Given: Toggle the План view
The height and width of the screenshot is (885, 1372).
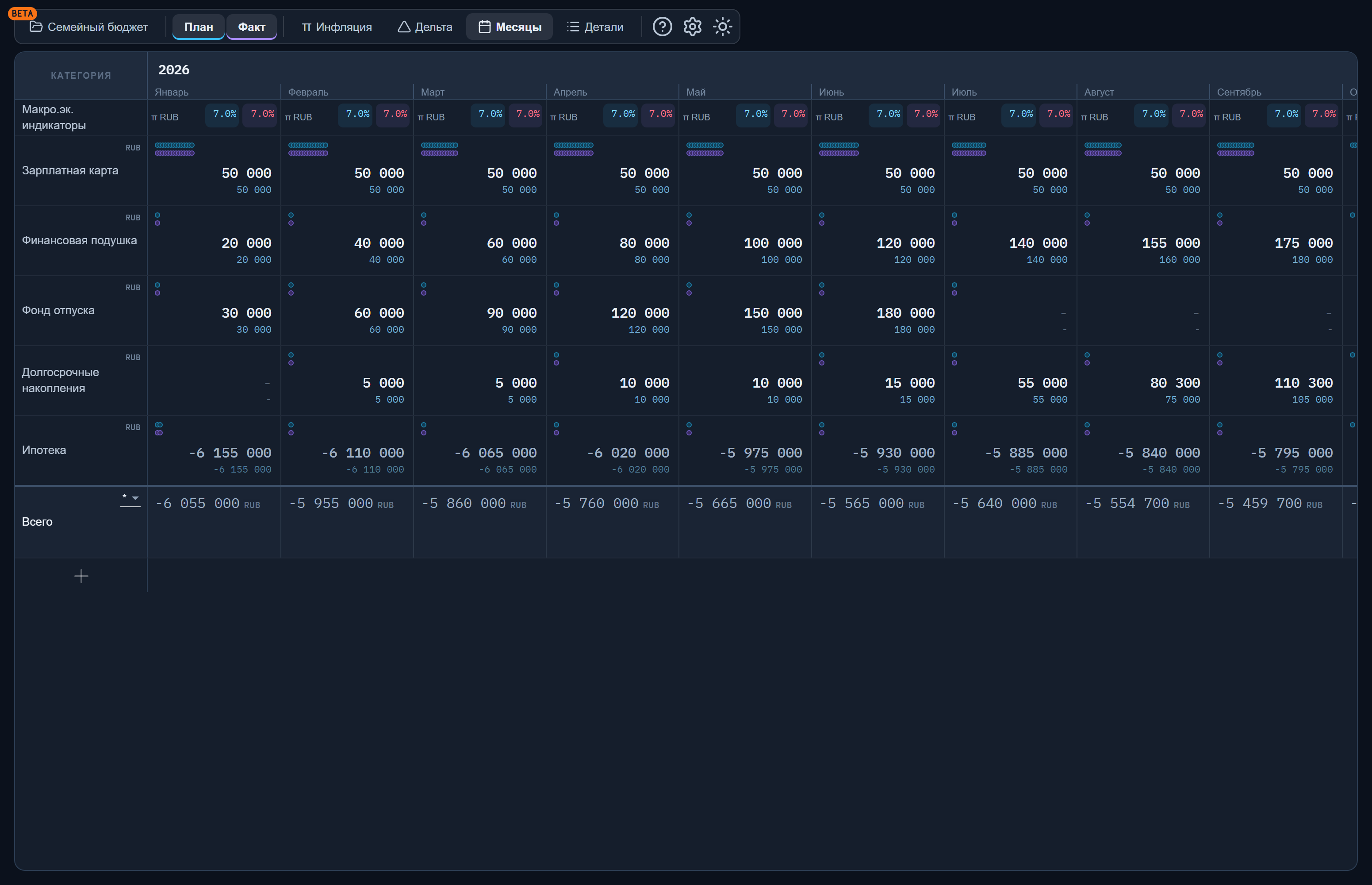Looking at the screenshot, I should tap(198, 27).
